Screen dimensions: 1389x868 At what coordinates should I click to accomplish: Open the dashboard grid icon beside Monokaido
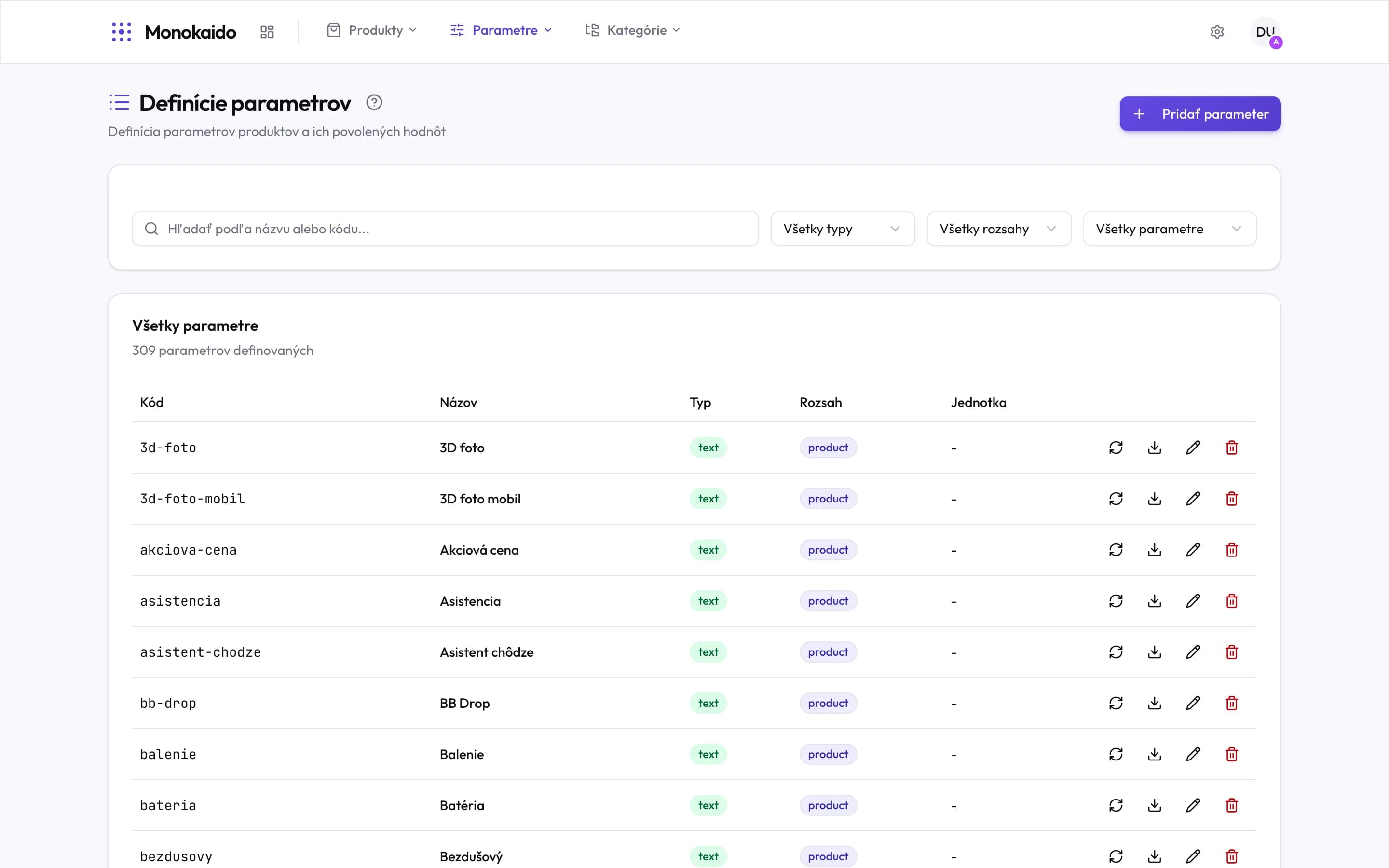(x=267, y=31)
